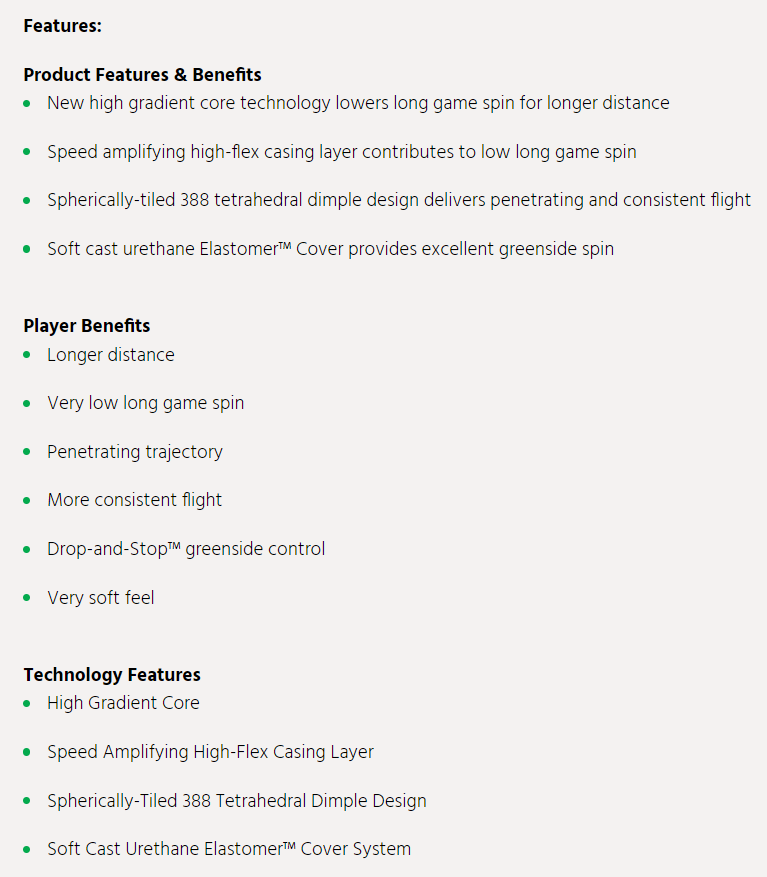Click Soft Cast Urethane Elastomer Cover System text
Screen dimensions: 767x877
[x=229, y=849]
